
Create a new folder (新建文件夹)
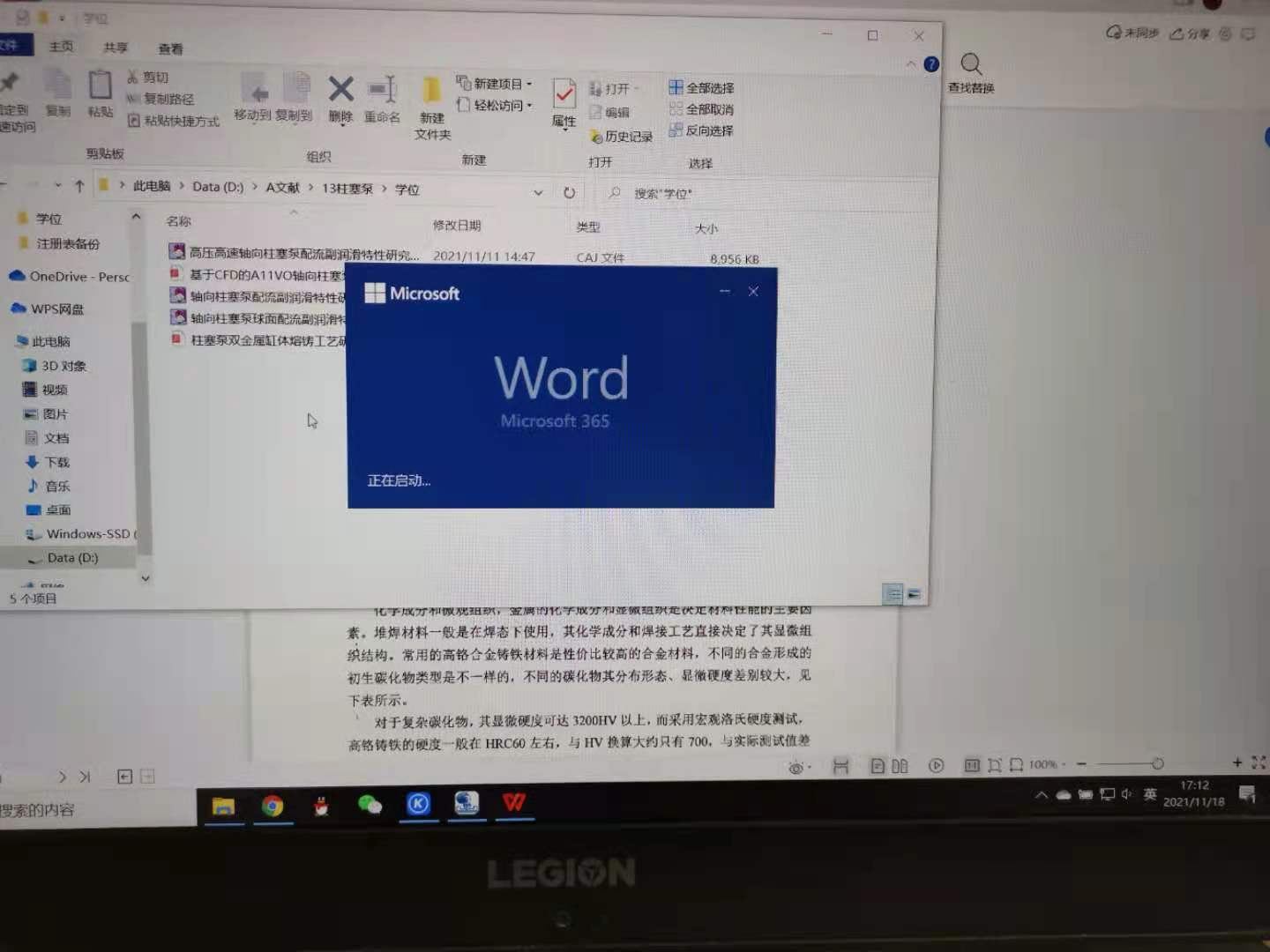tap(432, 106)
